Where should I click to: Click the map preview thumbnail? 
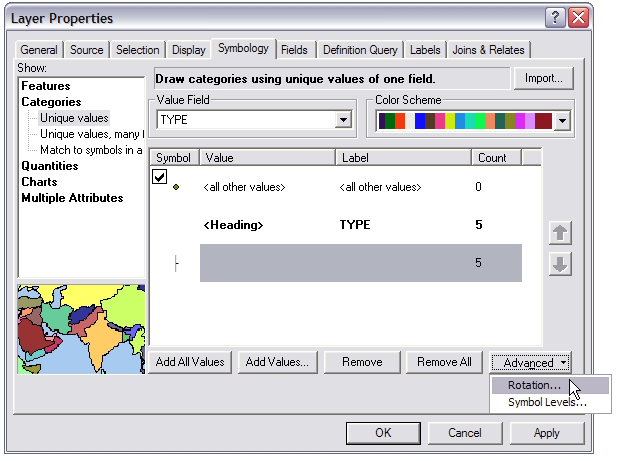(x=81, y=329)
